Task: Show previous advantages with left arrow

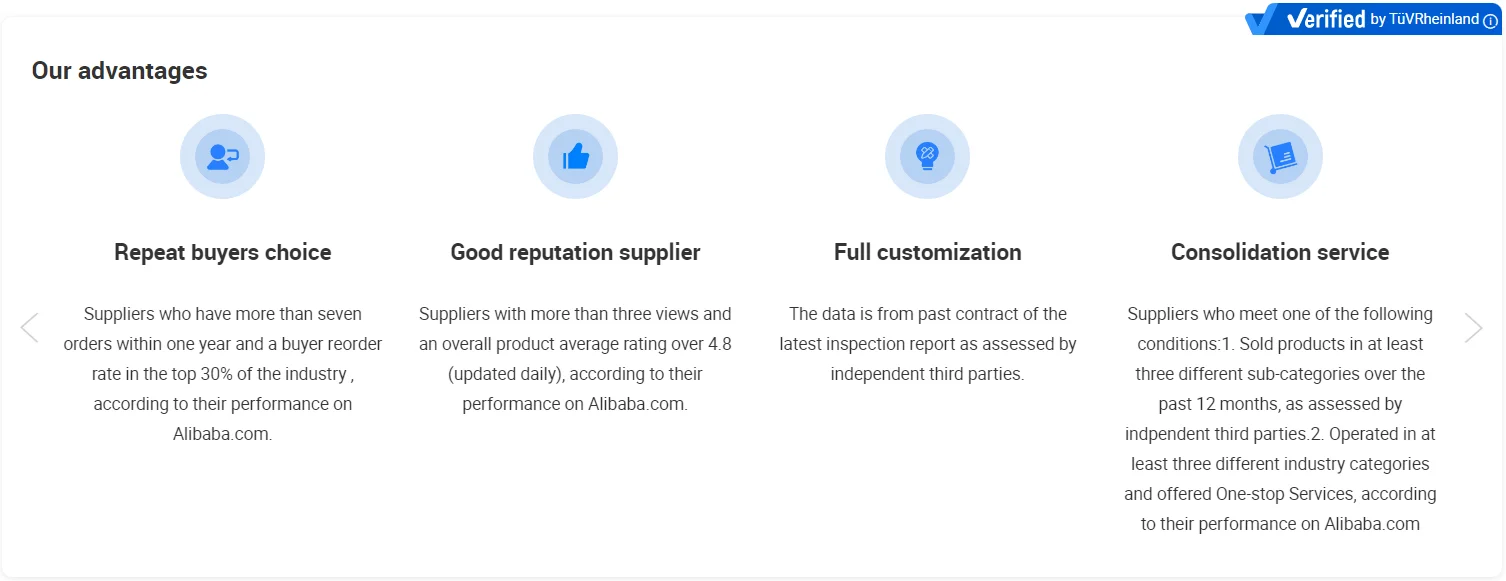Action: 30,327
